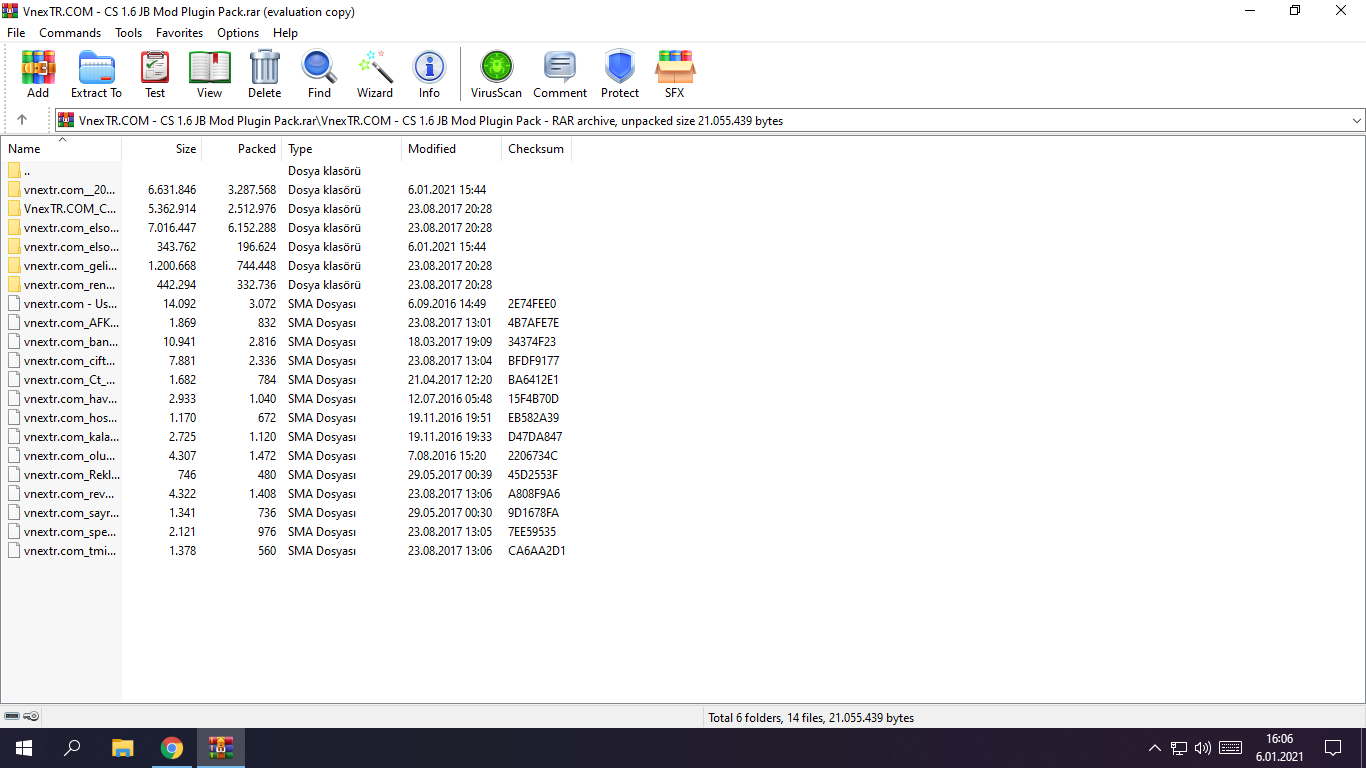The width and height of the screenshot is (1366, 768).
Task: Click the Delete trash bin icon
Action: point(265,75)
